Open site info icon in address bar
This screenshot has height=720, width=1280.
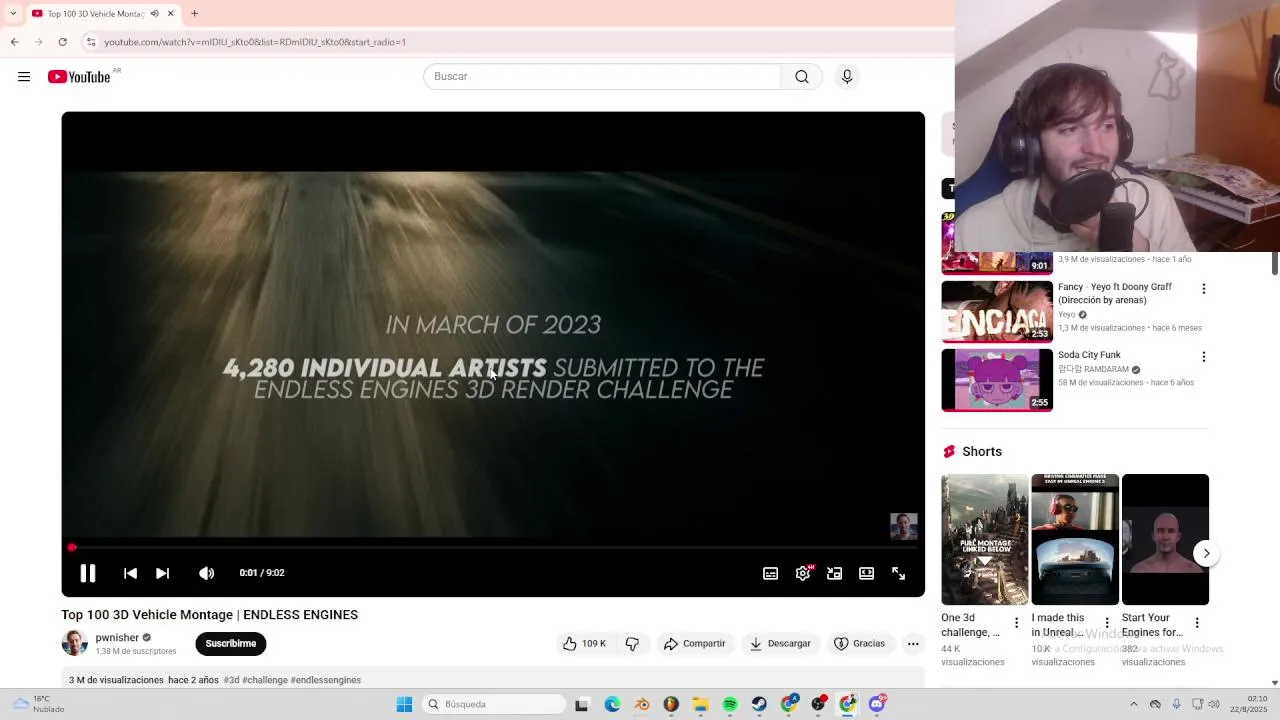(91, 42)
